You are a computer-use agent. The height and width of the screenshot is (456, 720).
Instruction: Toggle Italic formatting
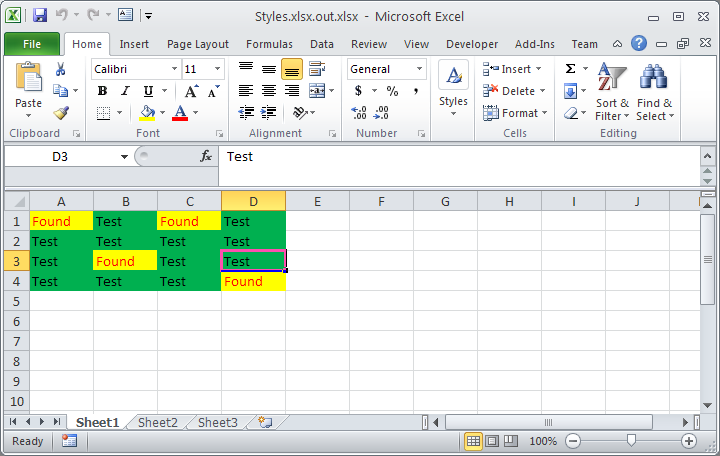[x=125, y=91]
